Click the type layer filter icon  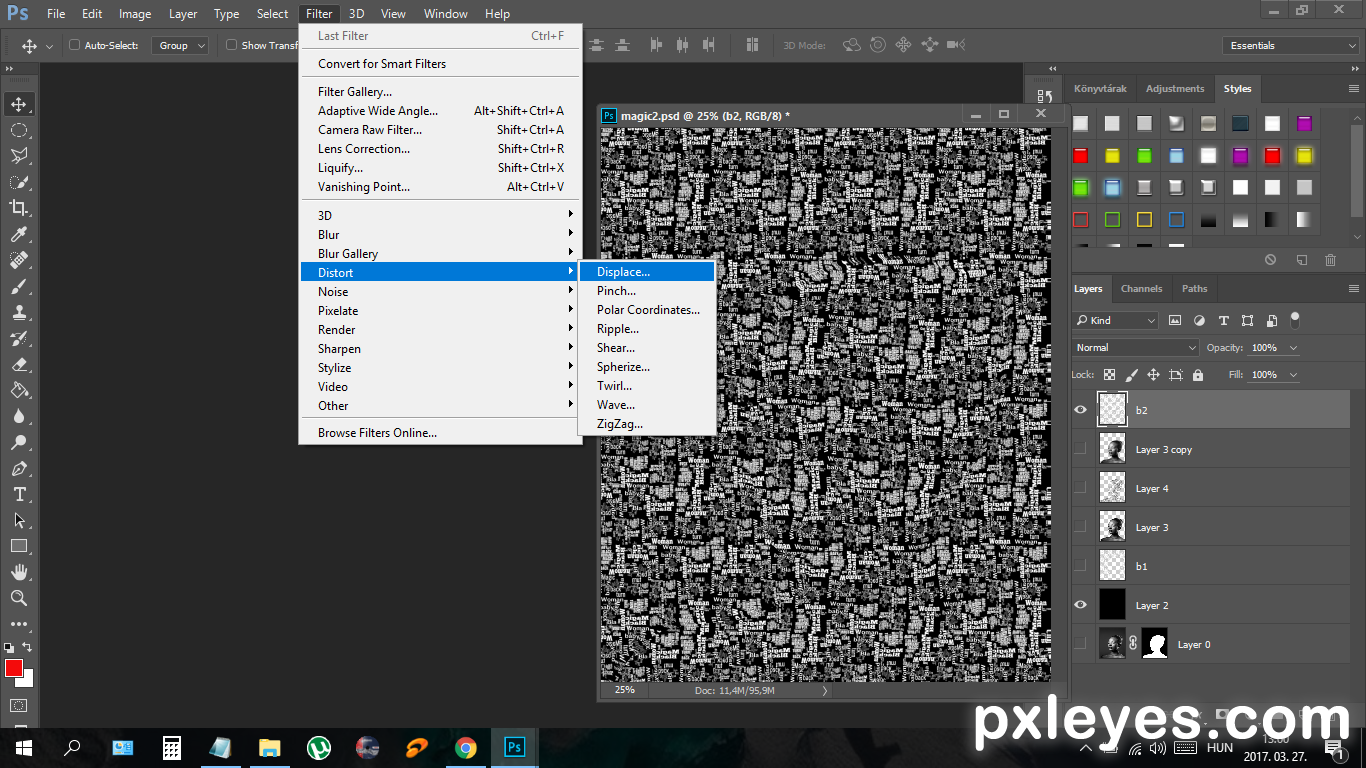pos(1223,320)
